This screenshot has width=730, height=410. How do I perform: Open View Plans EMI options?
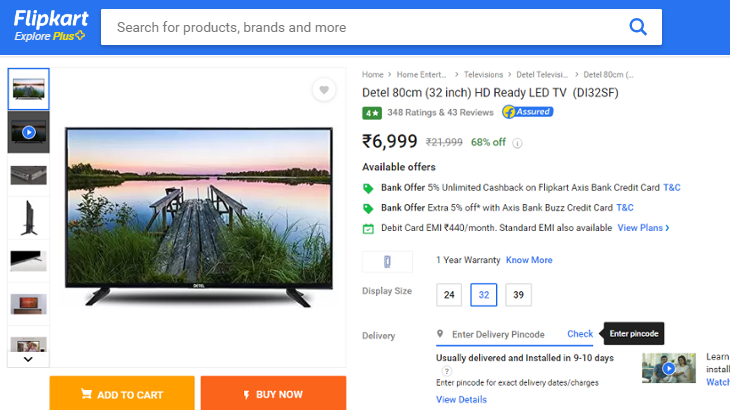click(643, 228)
